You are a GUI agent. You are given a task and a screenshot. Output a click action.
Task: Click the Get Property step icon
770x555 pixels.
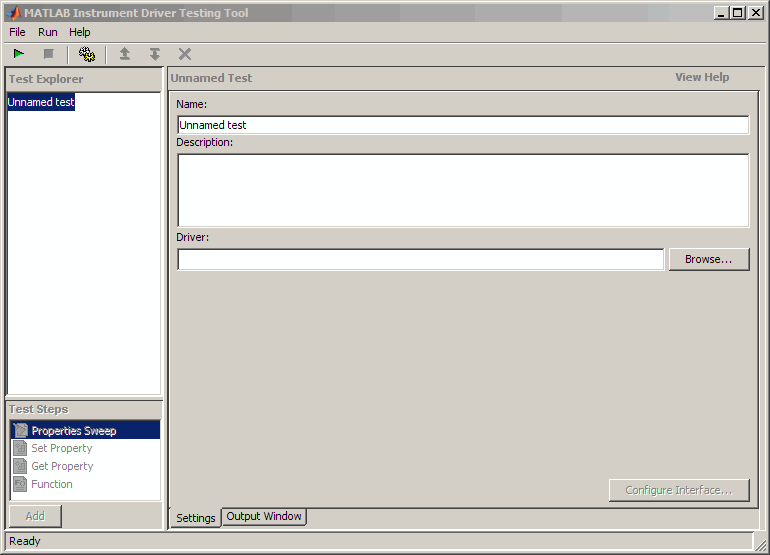(20, 466)
